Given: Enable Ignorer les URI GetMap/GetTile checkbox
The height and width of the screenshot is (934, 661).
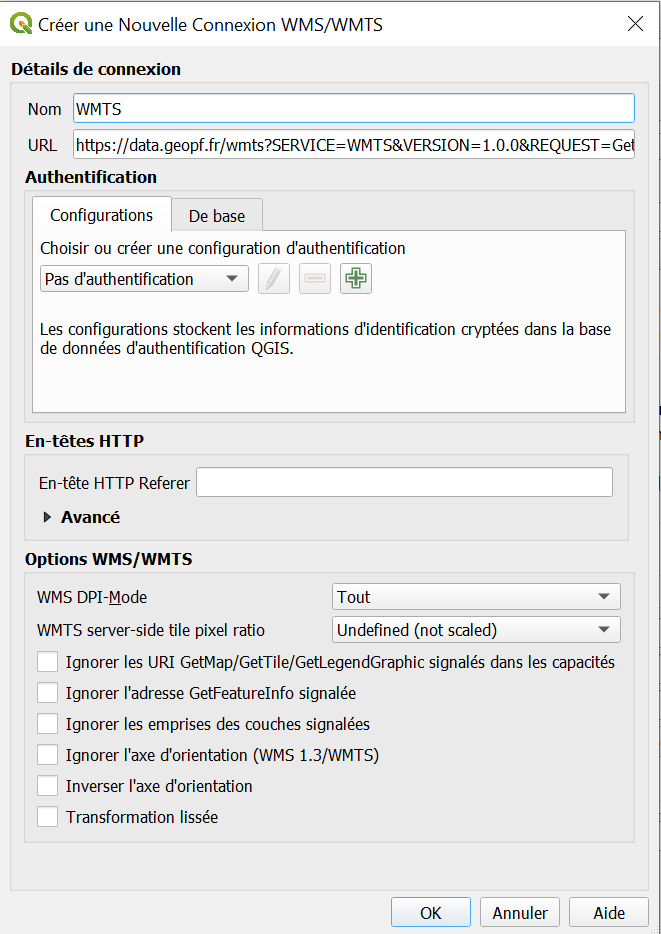Looking at the screenshot, I should [47, 661].
